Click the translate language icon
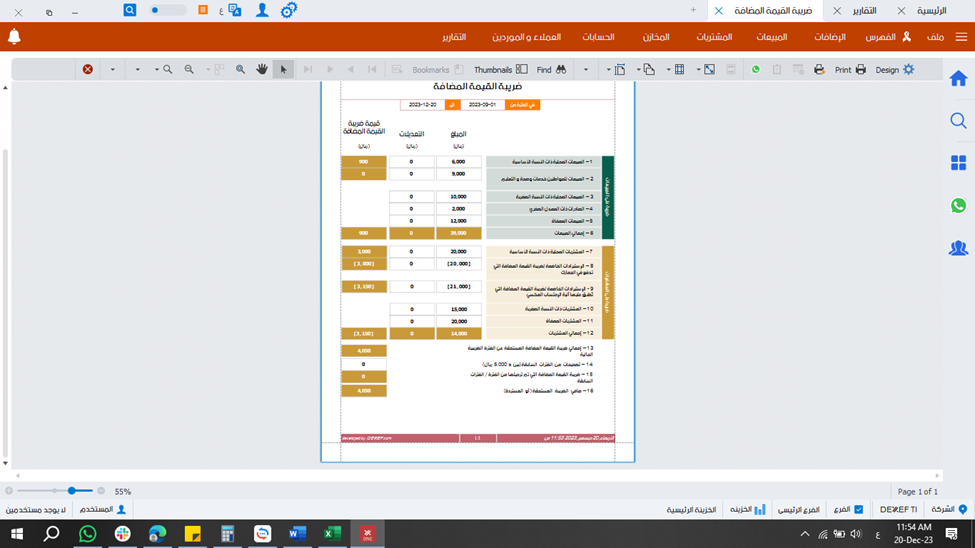975x548 pixels. [x=235, y=11]
